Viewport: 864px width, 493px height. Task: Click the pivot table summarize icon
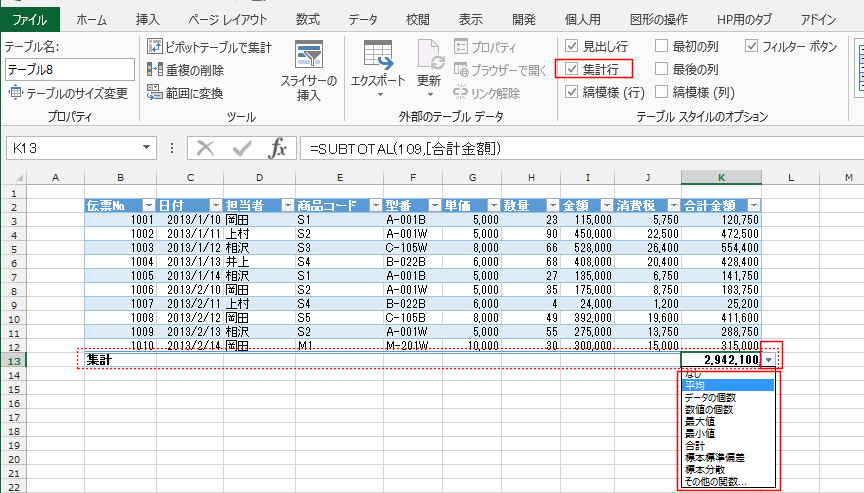tap(155, 46)
